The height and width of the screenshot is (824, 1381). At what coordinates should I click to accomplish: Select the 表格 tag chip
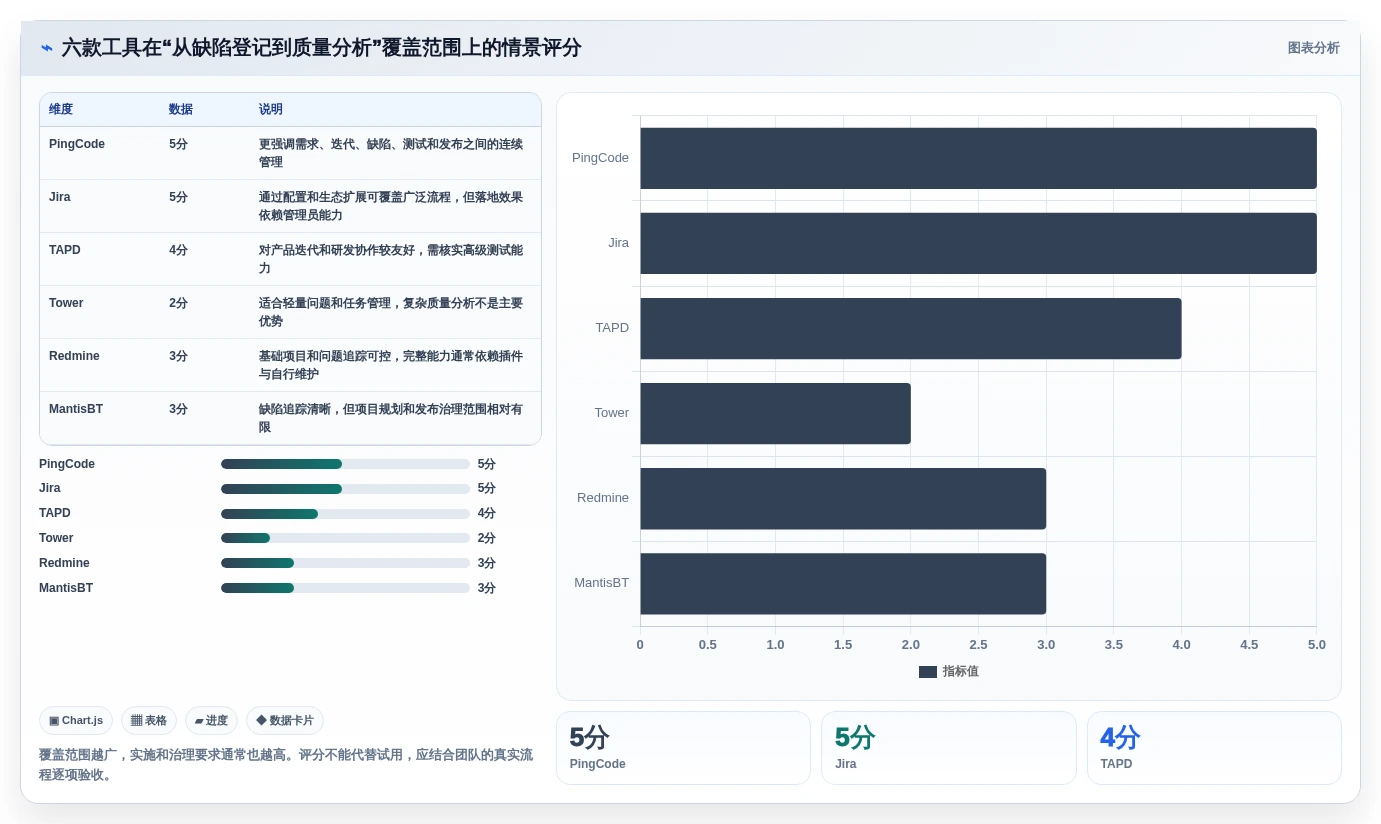click(x=149, y=720)
